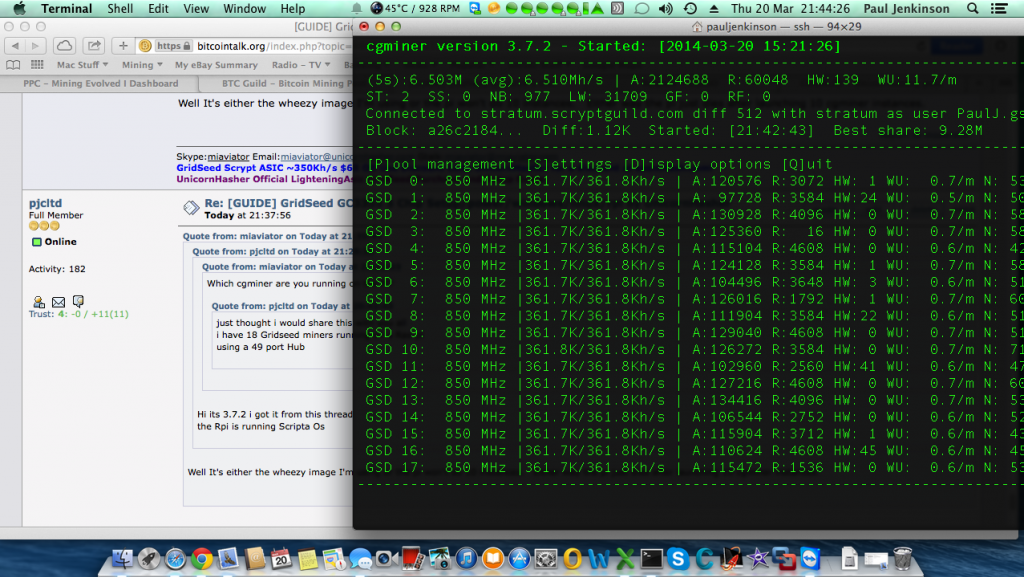
Task: Open the temperature and fan RPM monitor
Action: (x=415, y=8)
